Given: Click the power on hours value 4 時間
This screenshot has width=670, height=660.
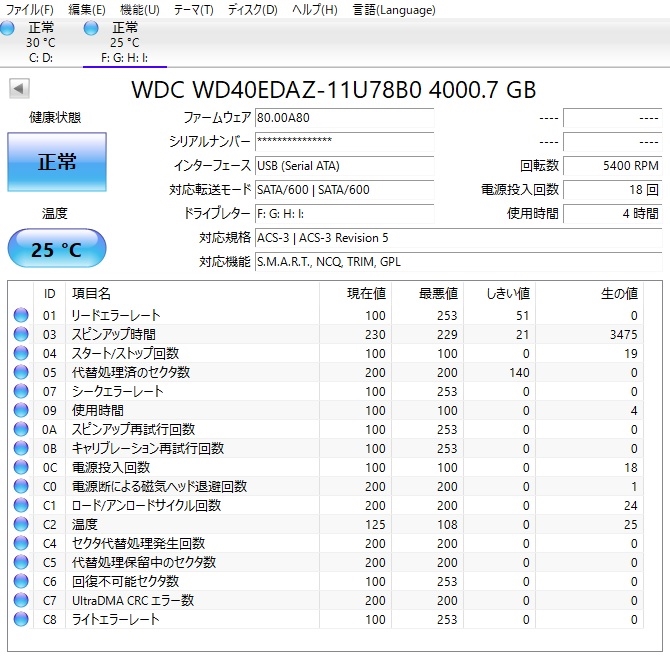Looking at the screenshot, I should pos(612,214).
